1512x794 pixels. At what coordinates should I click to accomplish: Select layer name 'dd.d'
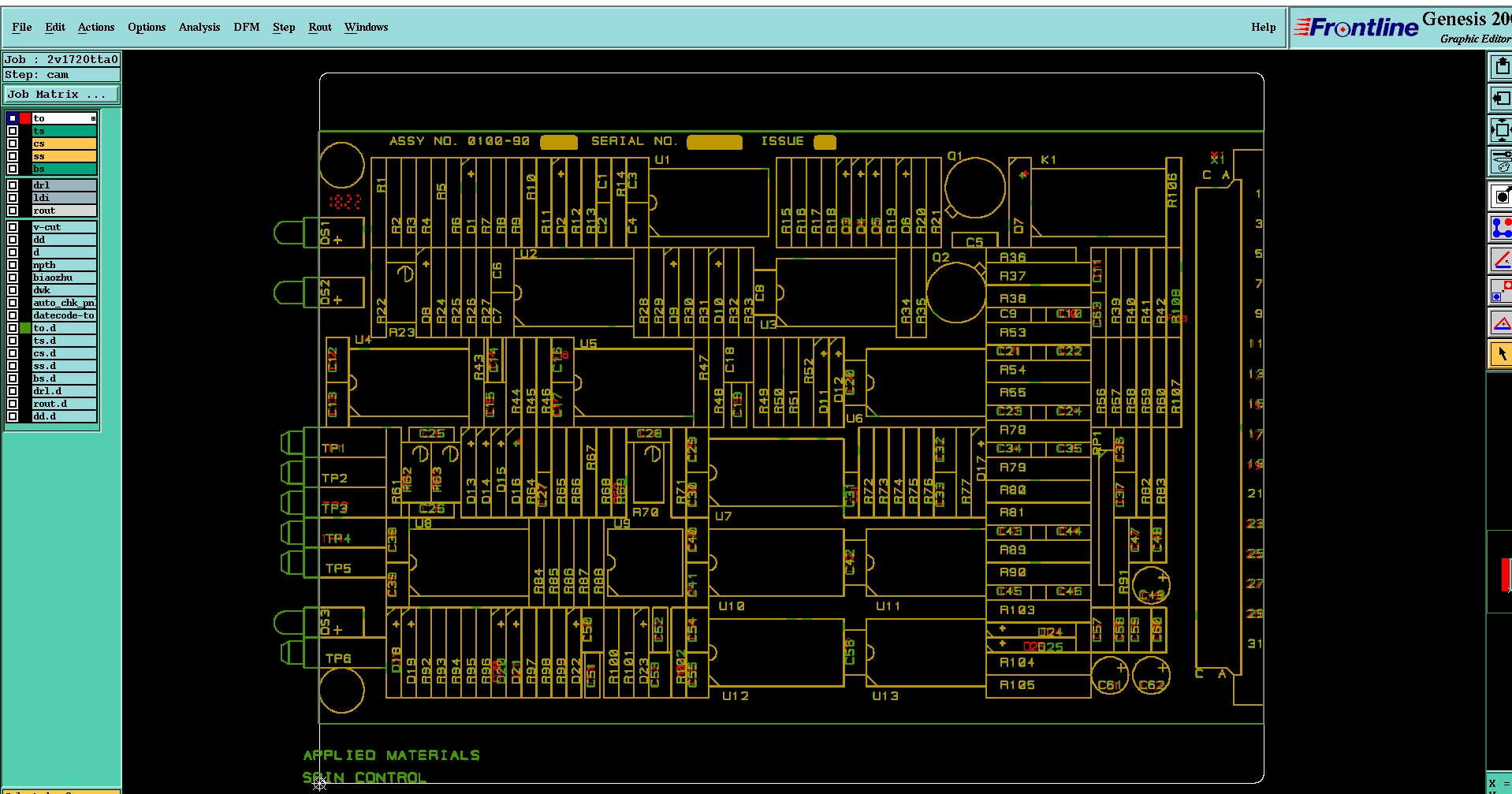click(x=64, y=416)
